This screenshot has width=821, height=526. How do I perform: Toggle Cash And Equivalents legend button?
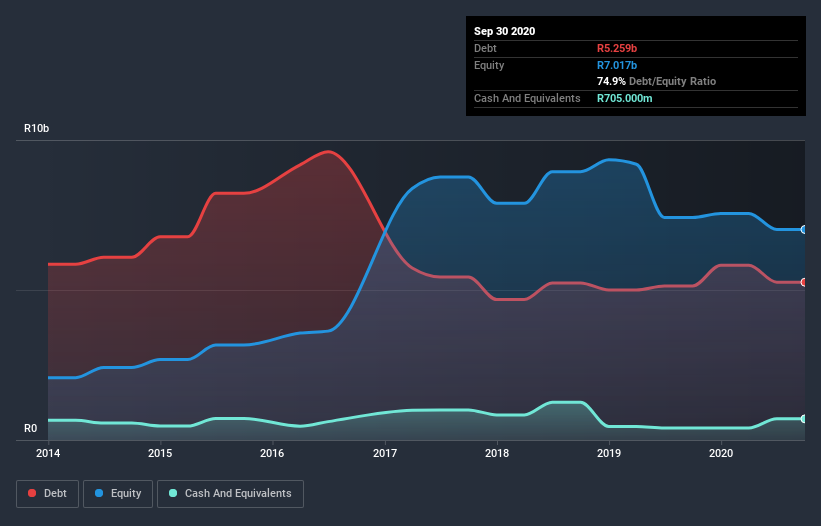(x=230, y=494)
